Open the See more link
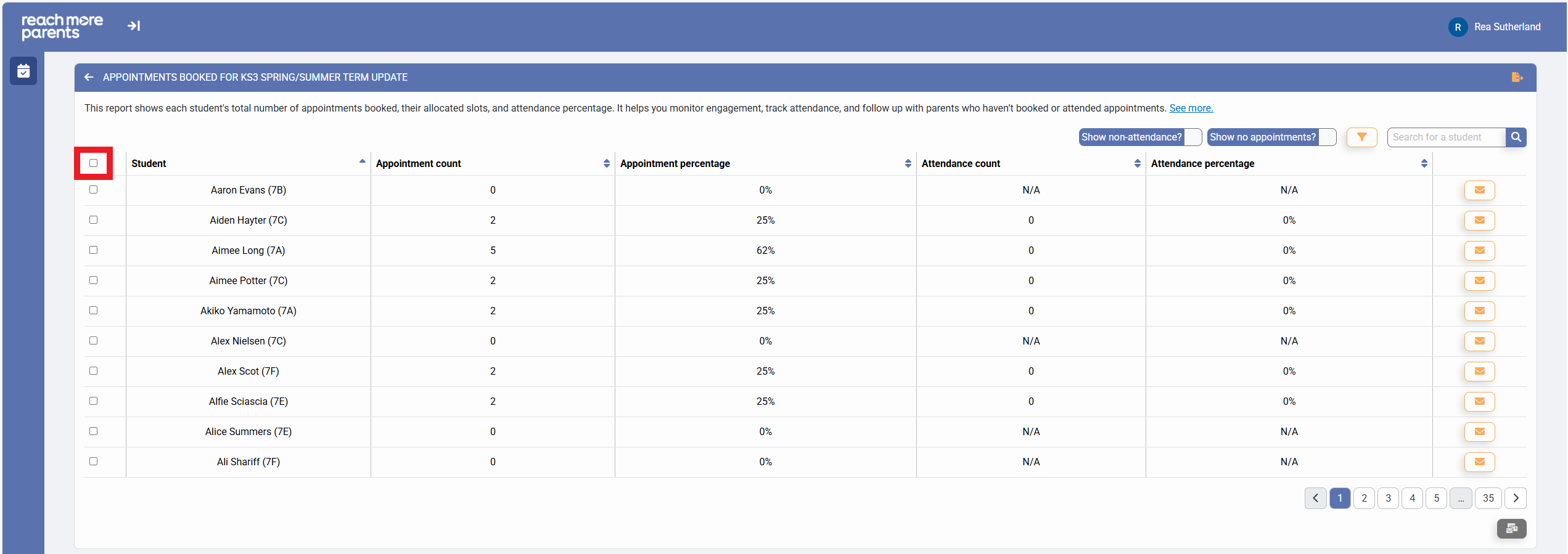This screenshot has width=1568, height=554. pyautogui.click(x=1191, y=108)
